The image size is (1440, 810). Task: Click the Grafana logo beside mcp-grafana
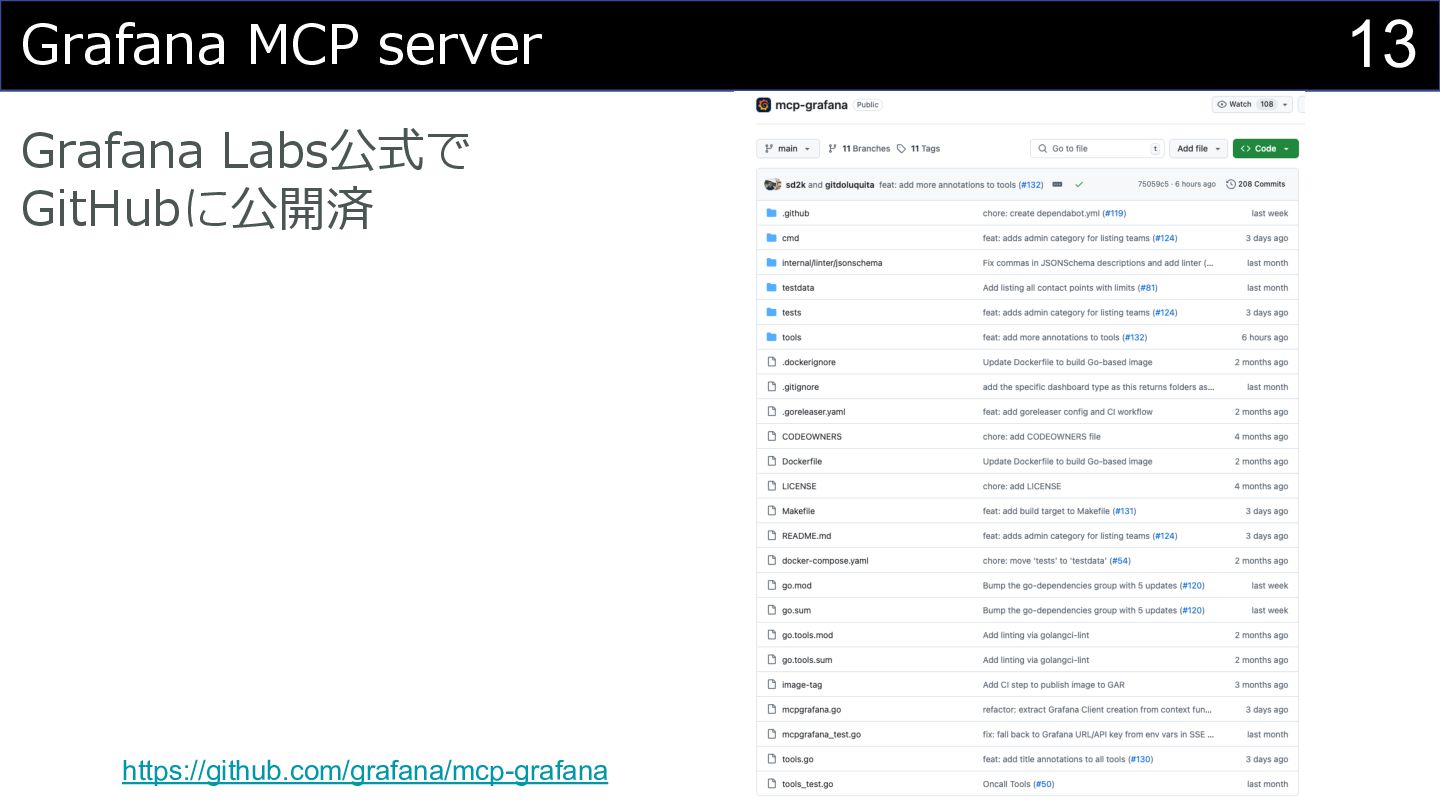point(763,105)
